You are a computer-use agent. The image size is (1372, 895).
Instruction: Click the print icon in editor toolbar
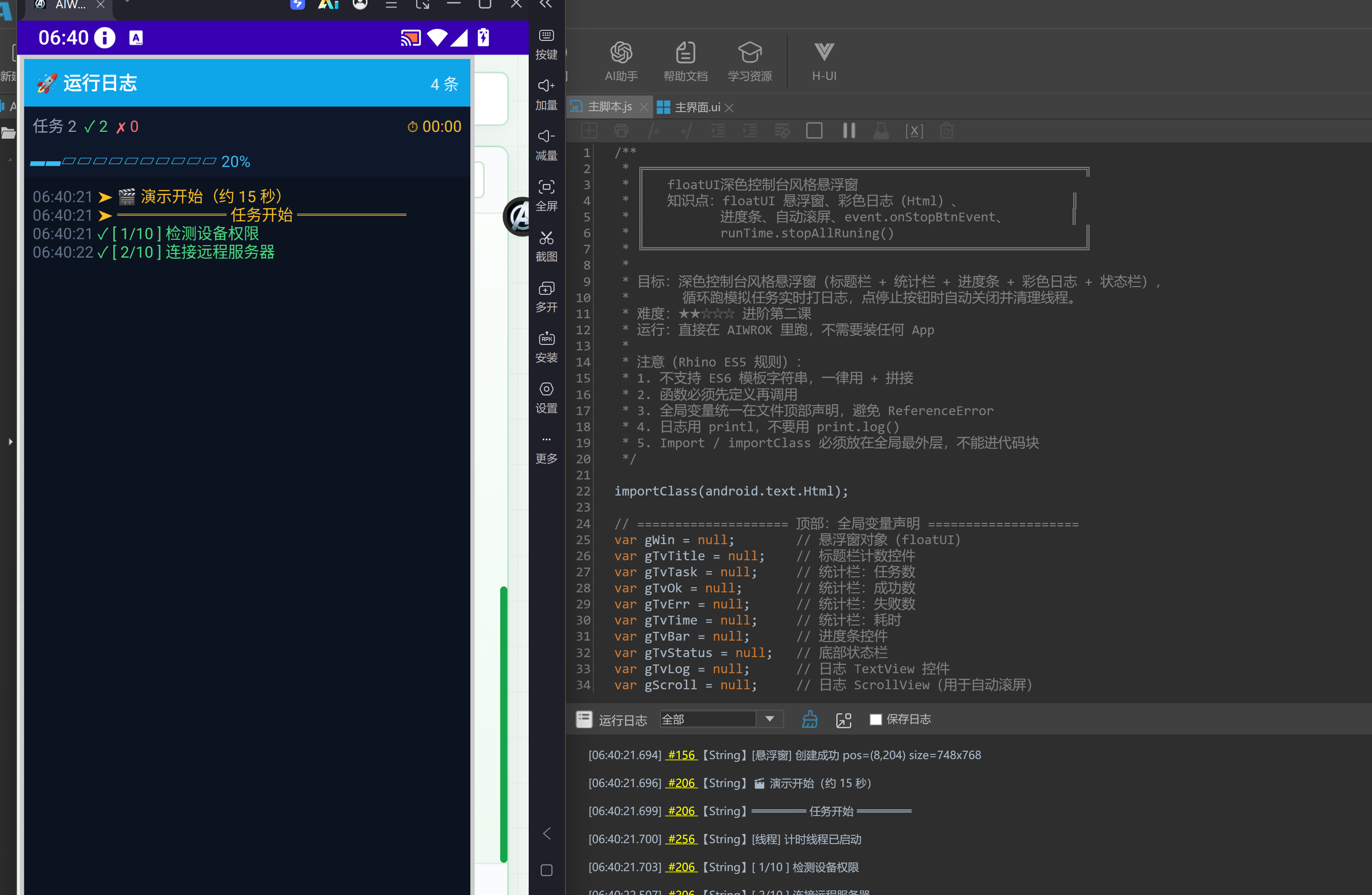(x=621, y=131)
